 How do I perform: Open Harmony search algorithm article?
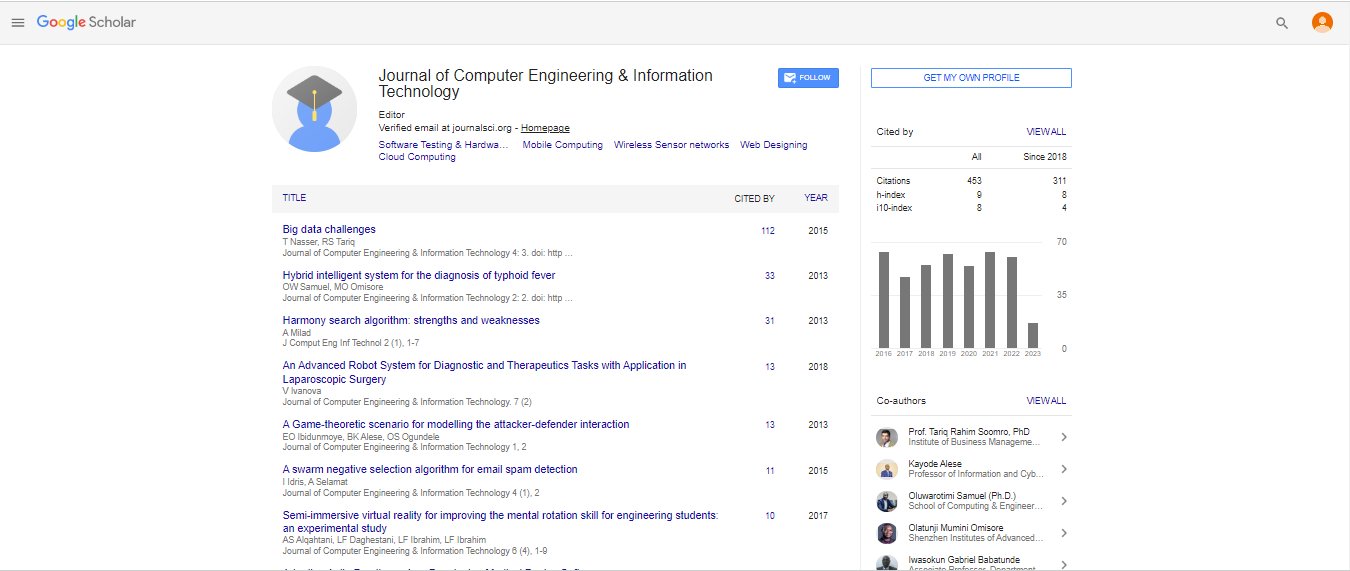(x=411, y=321)
